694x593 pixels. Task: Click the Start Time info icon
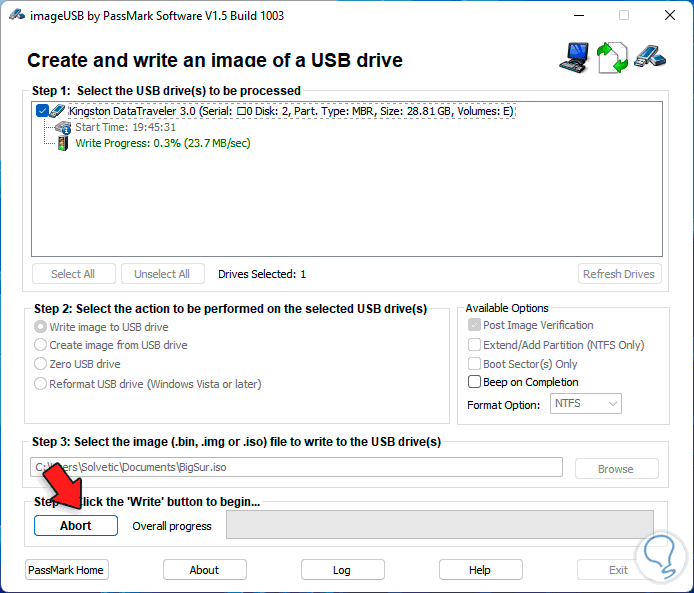click(x=63, y=127)
